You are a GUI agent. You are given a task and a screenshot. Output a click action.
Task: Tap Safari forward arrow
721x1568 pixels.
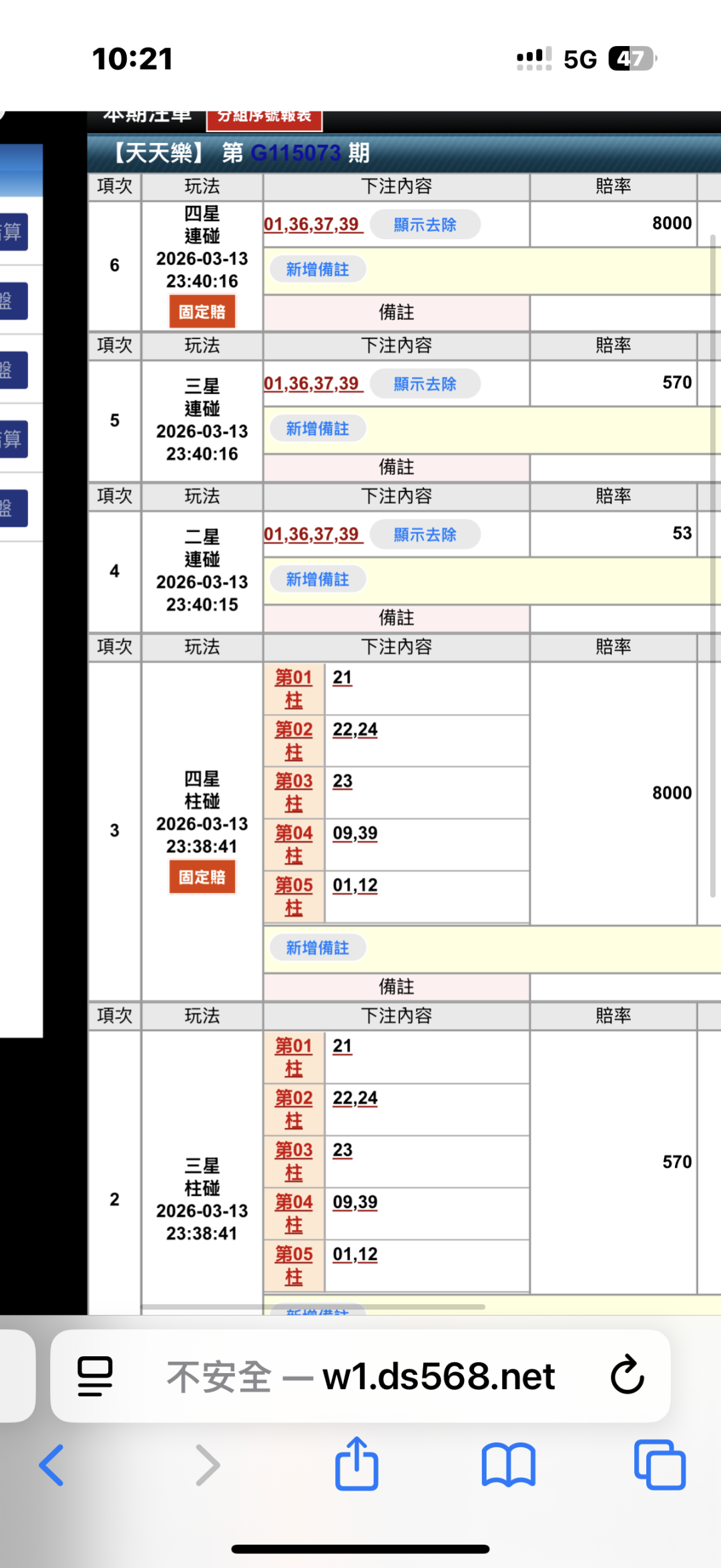point(208,1465)
